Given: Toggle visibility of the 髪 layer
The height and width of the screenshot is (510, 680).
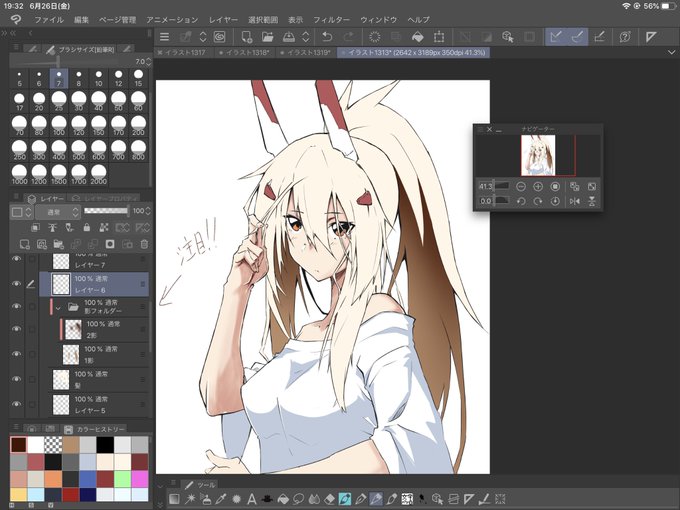Looking at the screenshot, I should 16,379.
